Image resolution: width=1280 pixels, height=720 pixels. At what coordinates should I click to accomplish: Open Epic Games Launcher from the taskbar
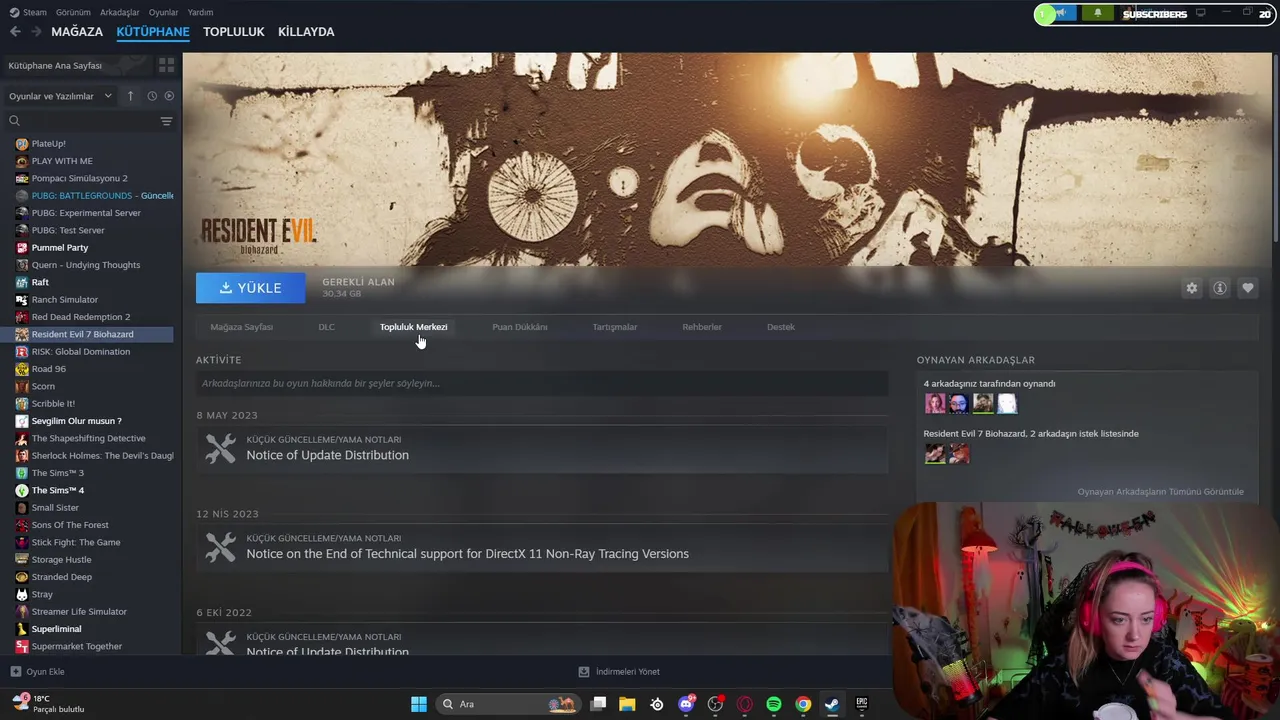click(861, 704)
